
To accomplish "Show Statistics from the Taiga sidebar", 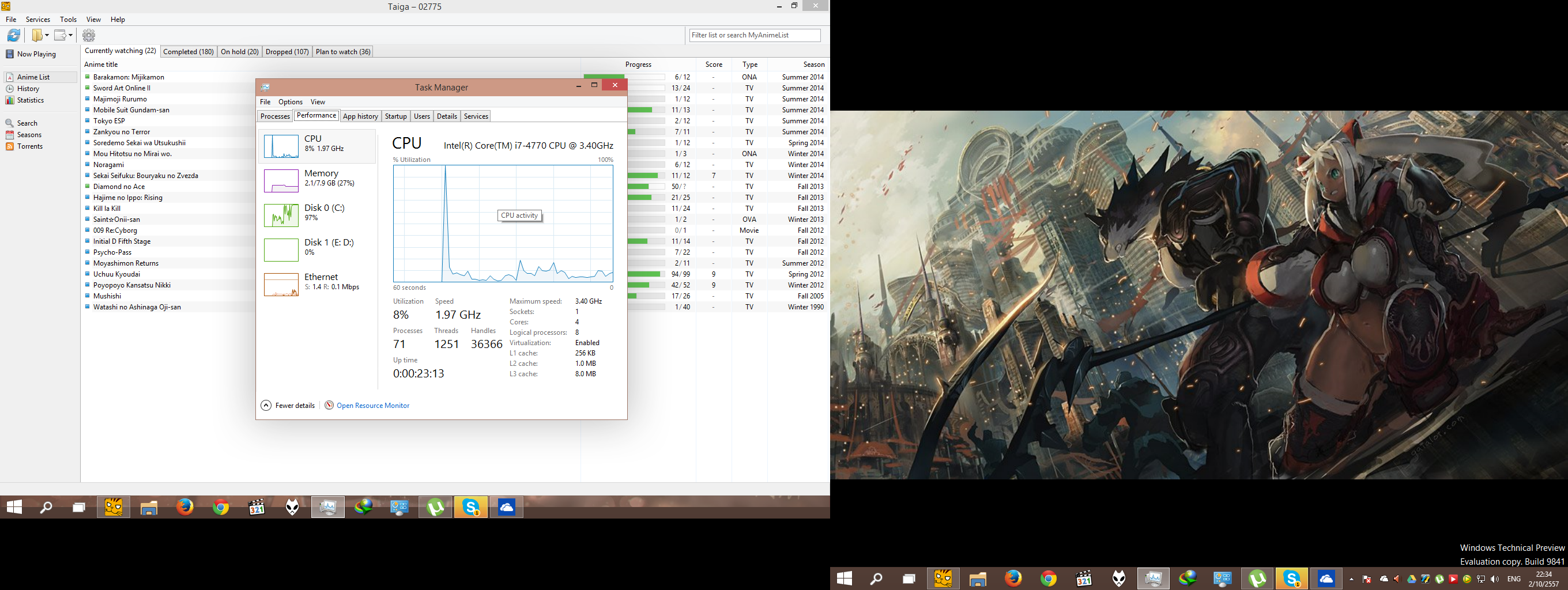I will point(25,100).
